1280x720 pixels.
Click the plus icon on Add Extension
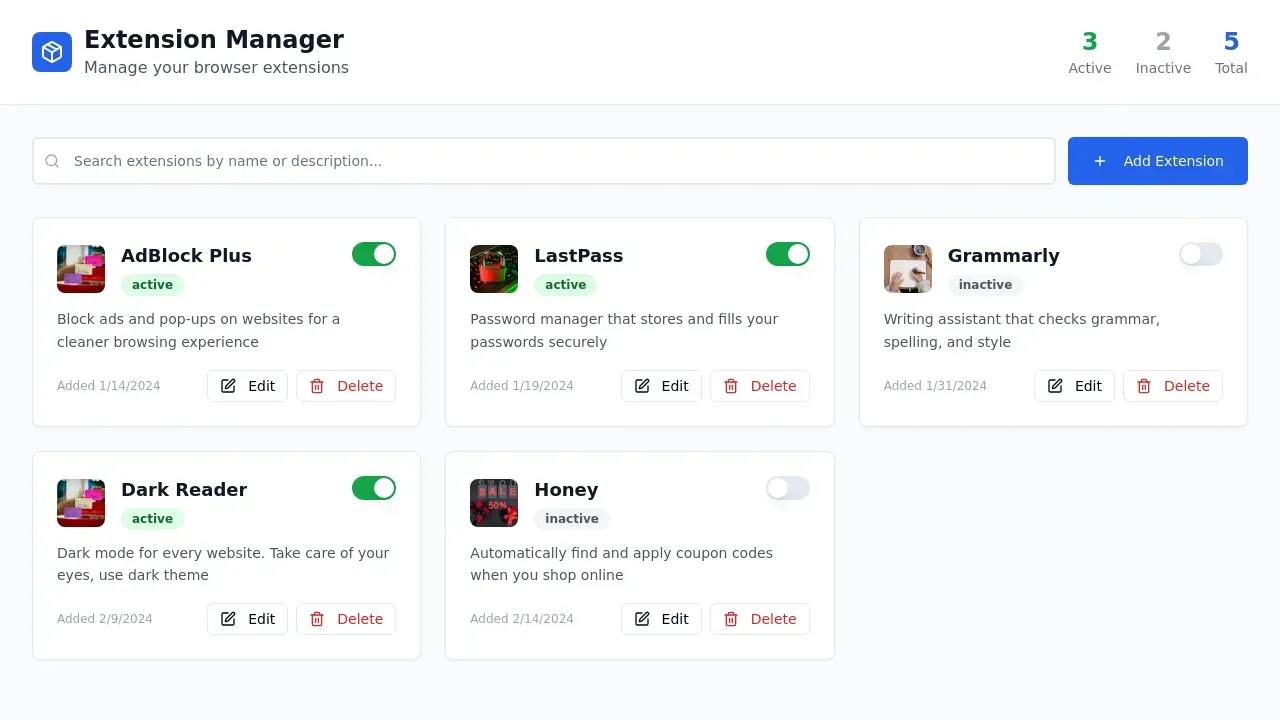pos(1100,161)
